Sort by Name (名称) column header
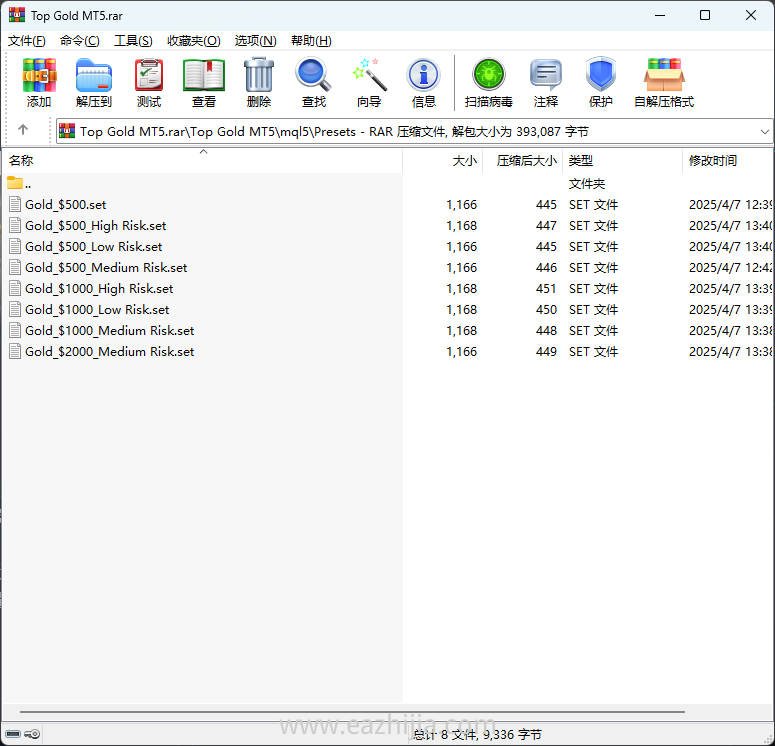This screenshot has width=775, height=746. point(202,161)
